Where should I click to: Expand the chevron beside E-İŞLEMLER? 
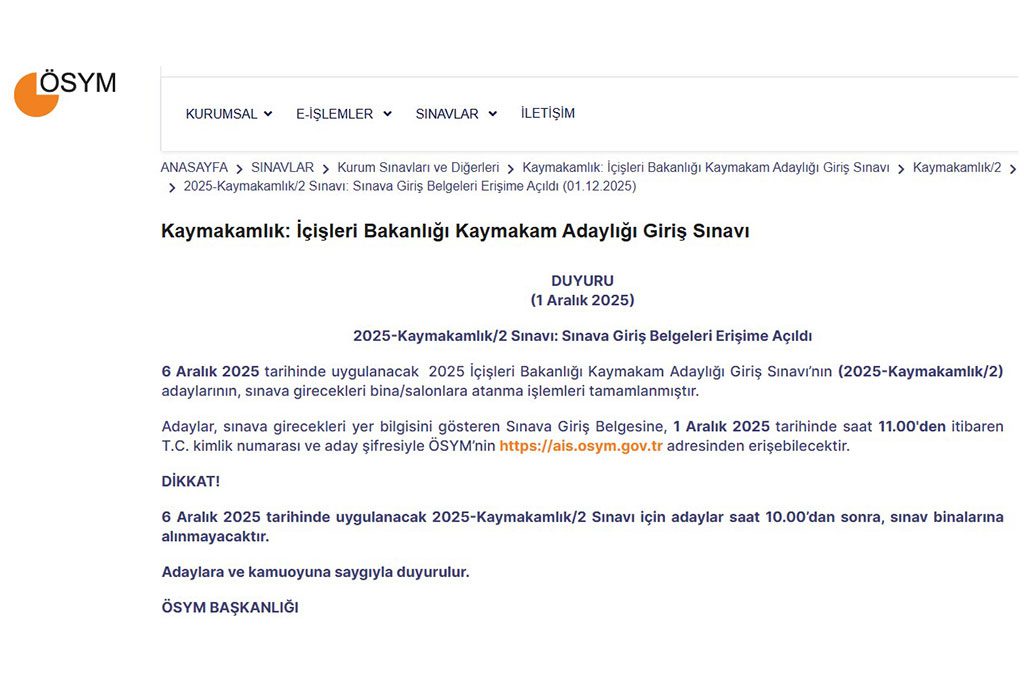coord(387,114)
